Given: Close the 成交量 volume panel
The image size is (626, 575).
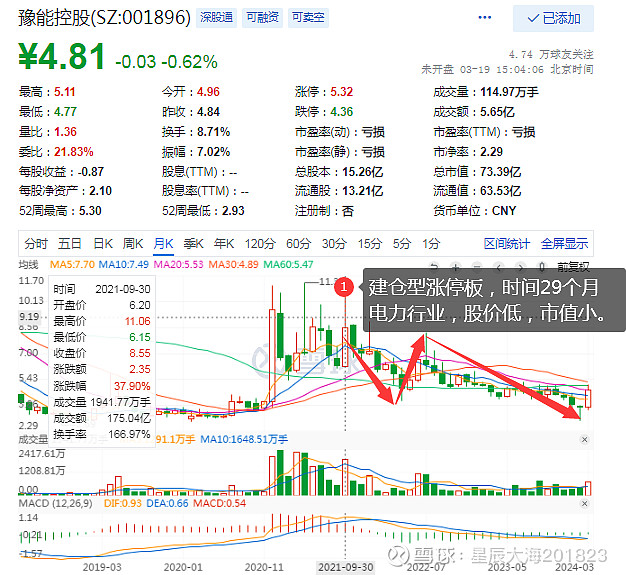Looking at the screenshot, I should tap(584, 439).
